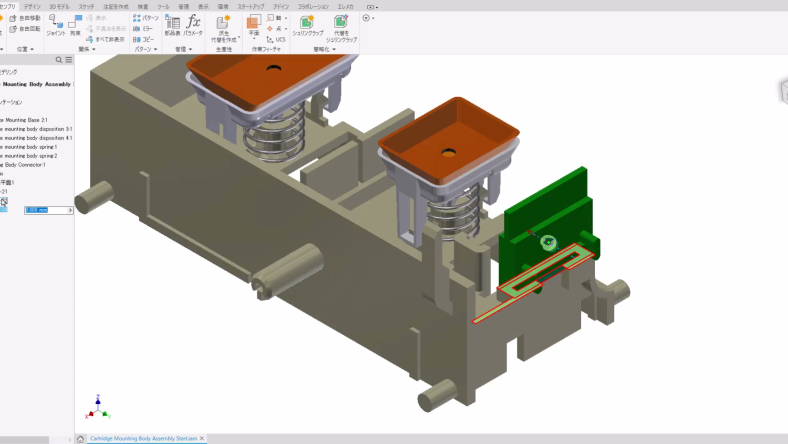Open the 部品表 (Bill of Materials) tool
The width and height of the screenshot is (788, 444).
coord(172,24)
